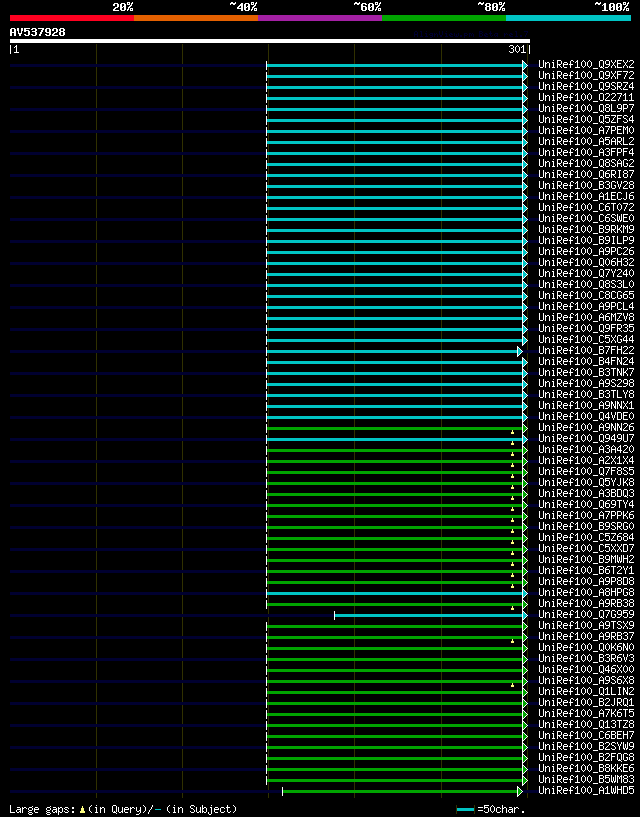Click the cyan alignment bar for UniRef100_Q9XEX2
Image resolution: width=640 pixels, height=817 pixels.
pyautogui.click(x=395, y=65)
